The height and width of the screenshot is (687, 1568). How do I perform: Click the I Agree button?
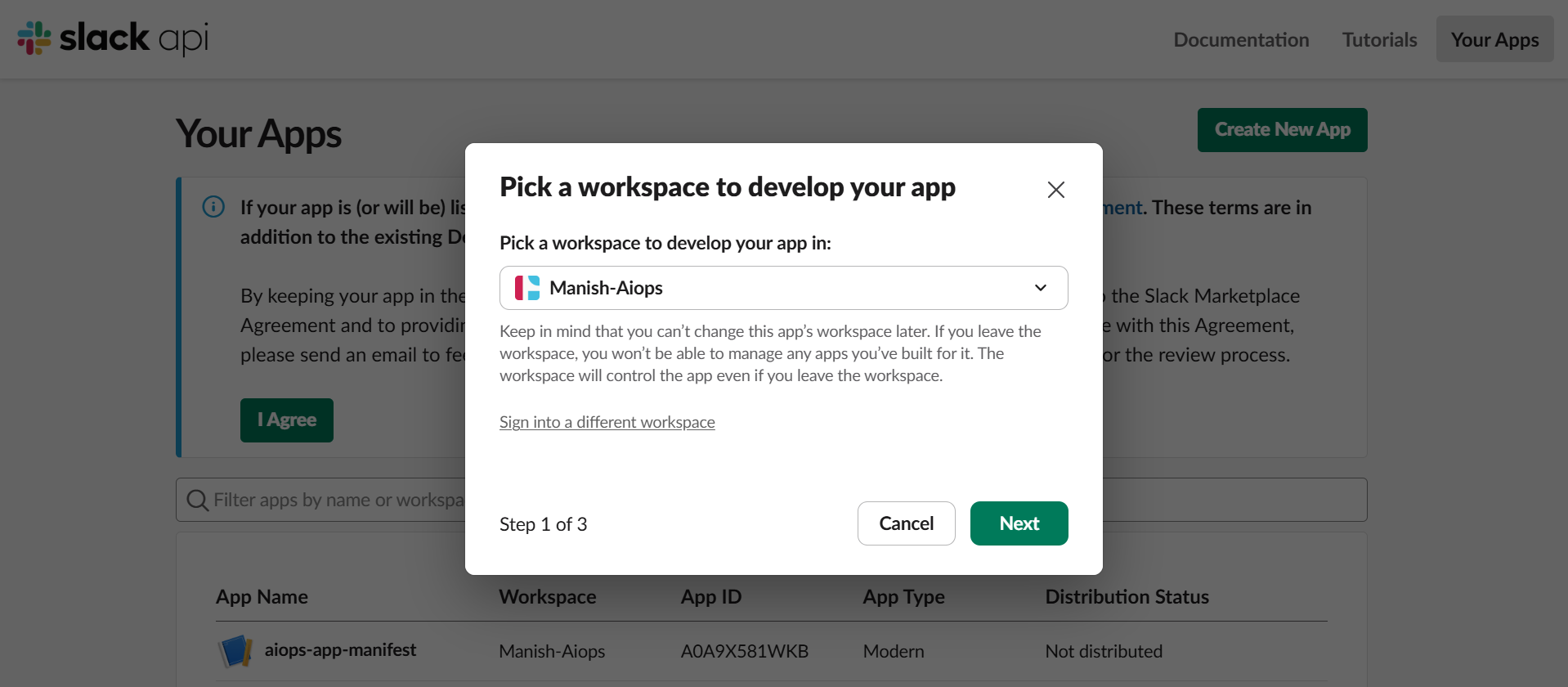click(x=287, y=420)
